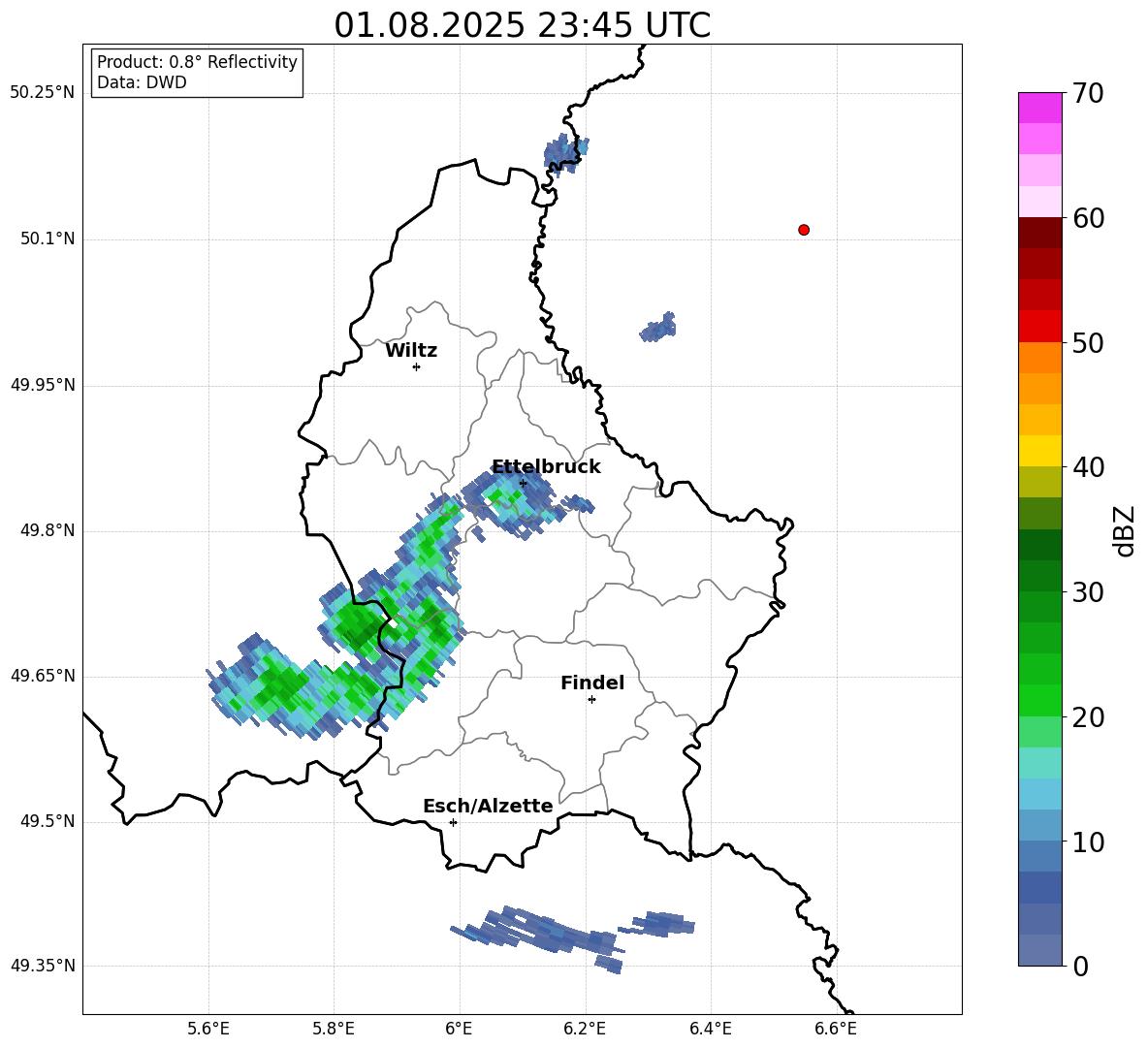1148x1048 pixels.
Task: Click the 49.8°N latitude label
Action: tap(48, 530)
